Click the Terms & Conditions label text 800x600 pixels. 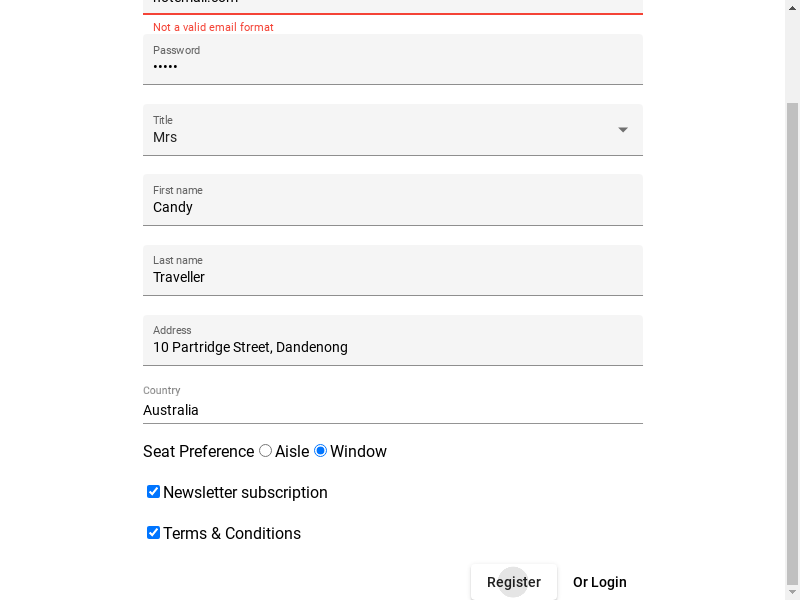(x=232, y=533)
